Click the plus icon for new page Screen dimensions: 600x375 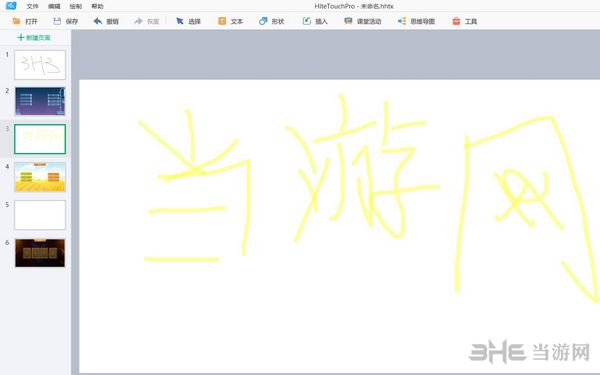[x=21, y=37]
